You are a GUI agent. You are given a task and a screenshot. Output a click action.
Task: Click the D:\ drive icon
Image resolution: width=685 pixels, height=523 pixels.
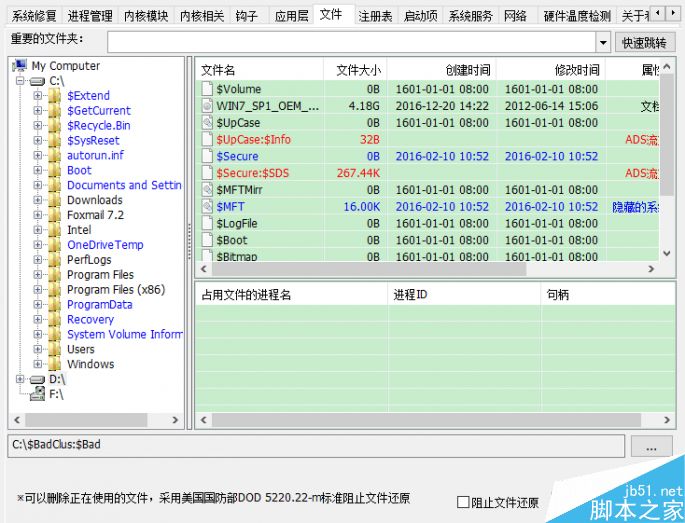coord(37,380)
